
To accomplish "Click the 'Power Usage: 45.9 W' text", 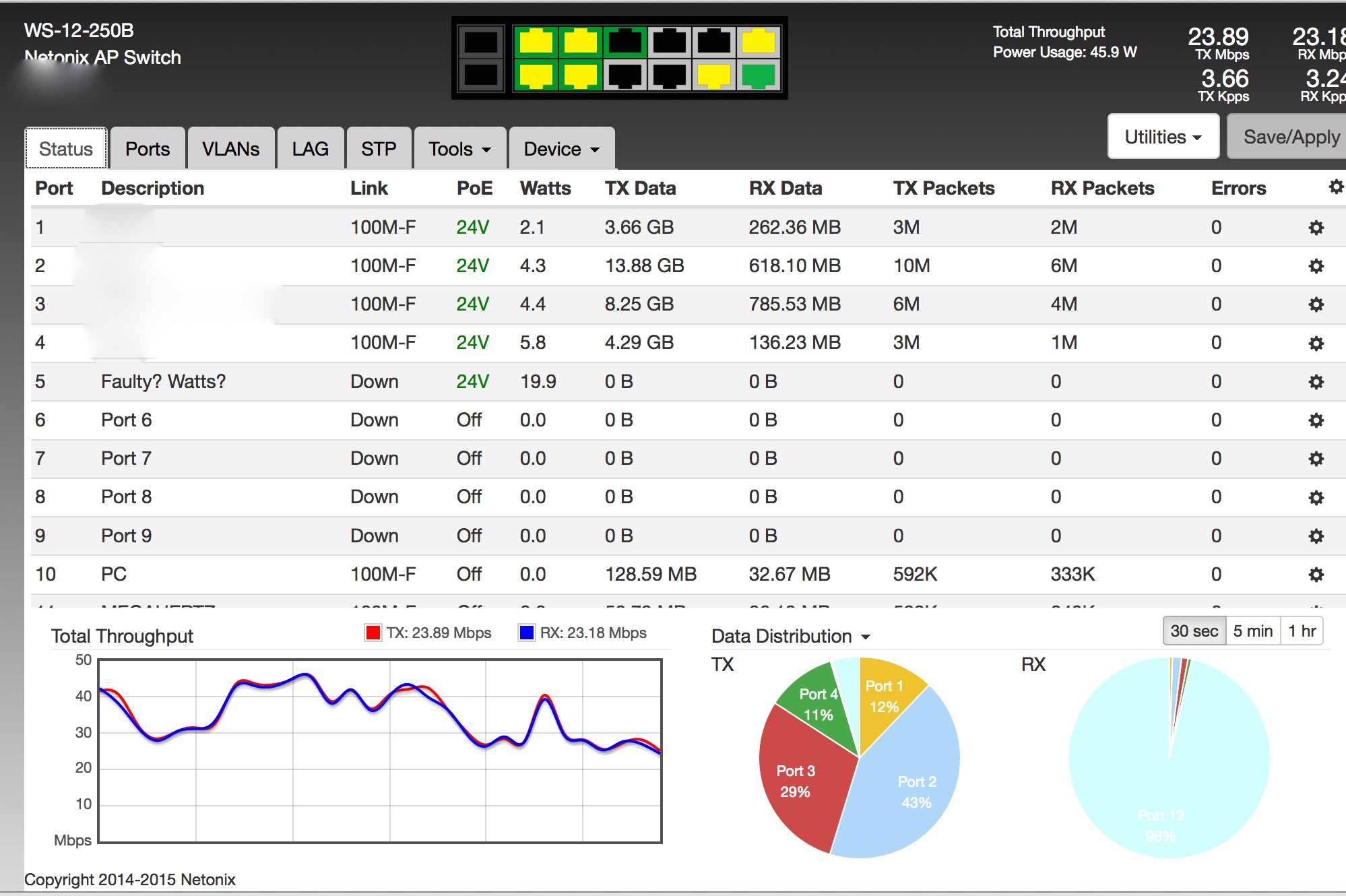I will coord(1064,52).
